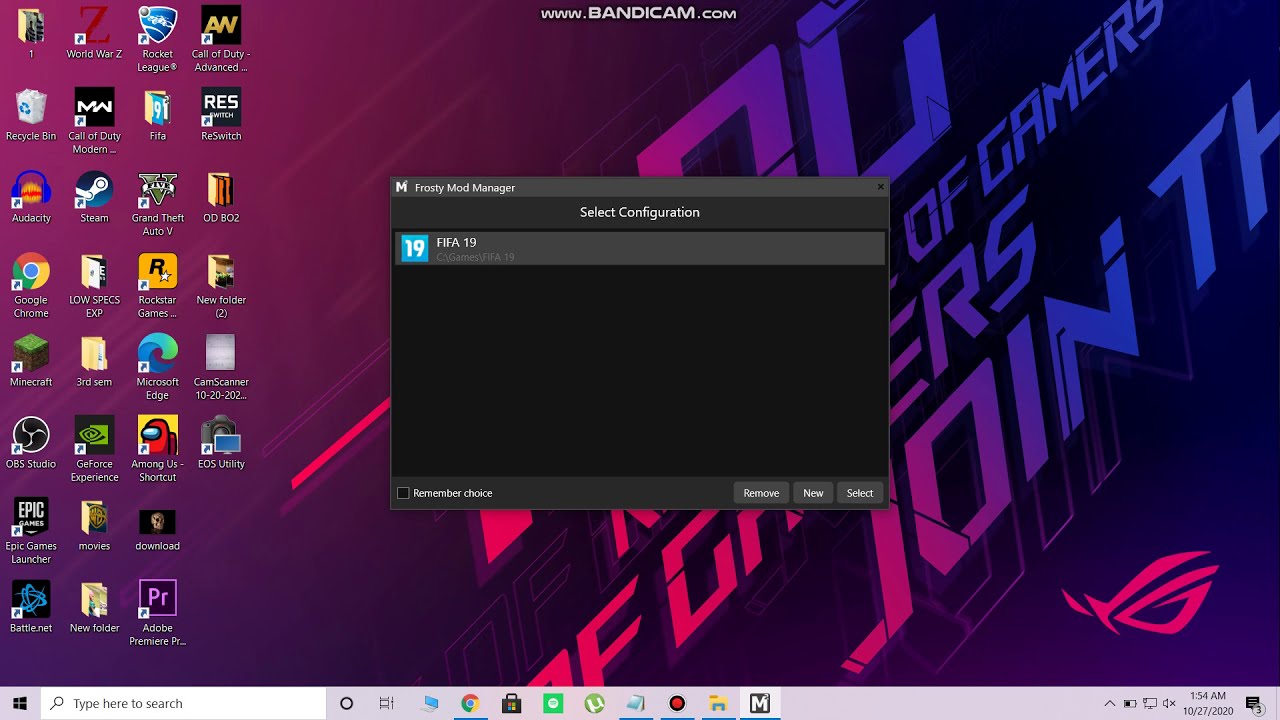Open Task View on the taskbar
The height and width of the screenshot is (720, 1280).
(387, 703)
